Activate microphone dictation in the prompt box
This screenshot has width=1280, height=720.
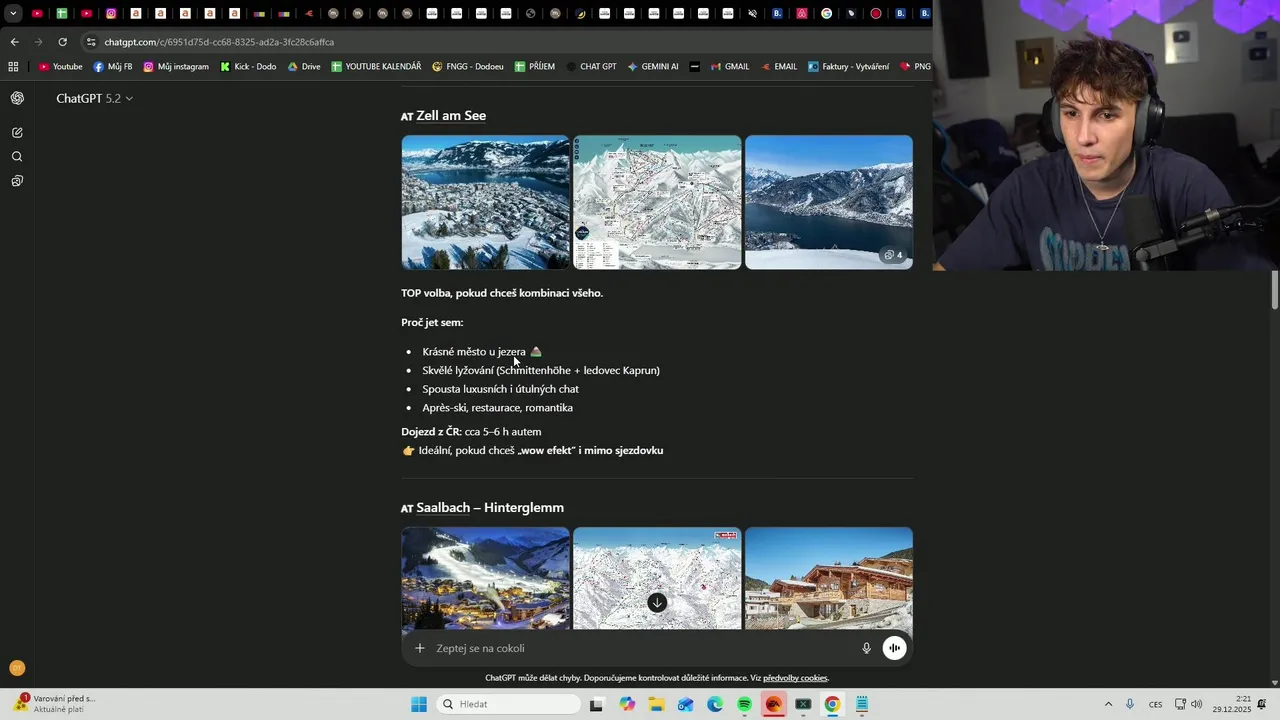coord(867,648)
